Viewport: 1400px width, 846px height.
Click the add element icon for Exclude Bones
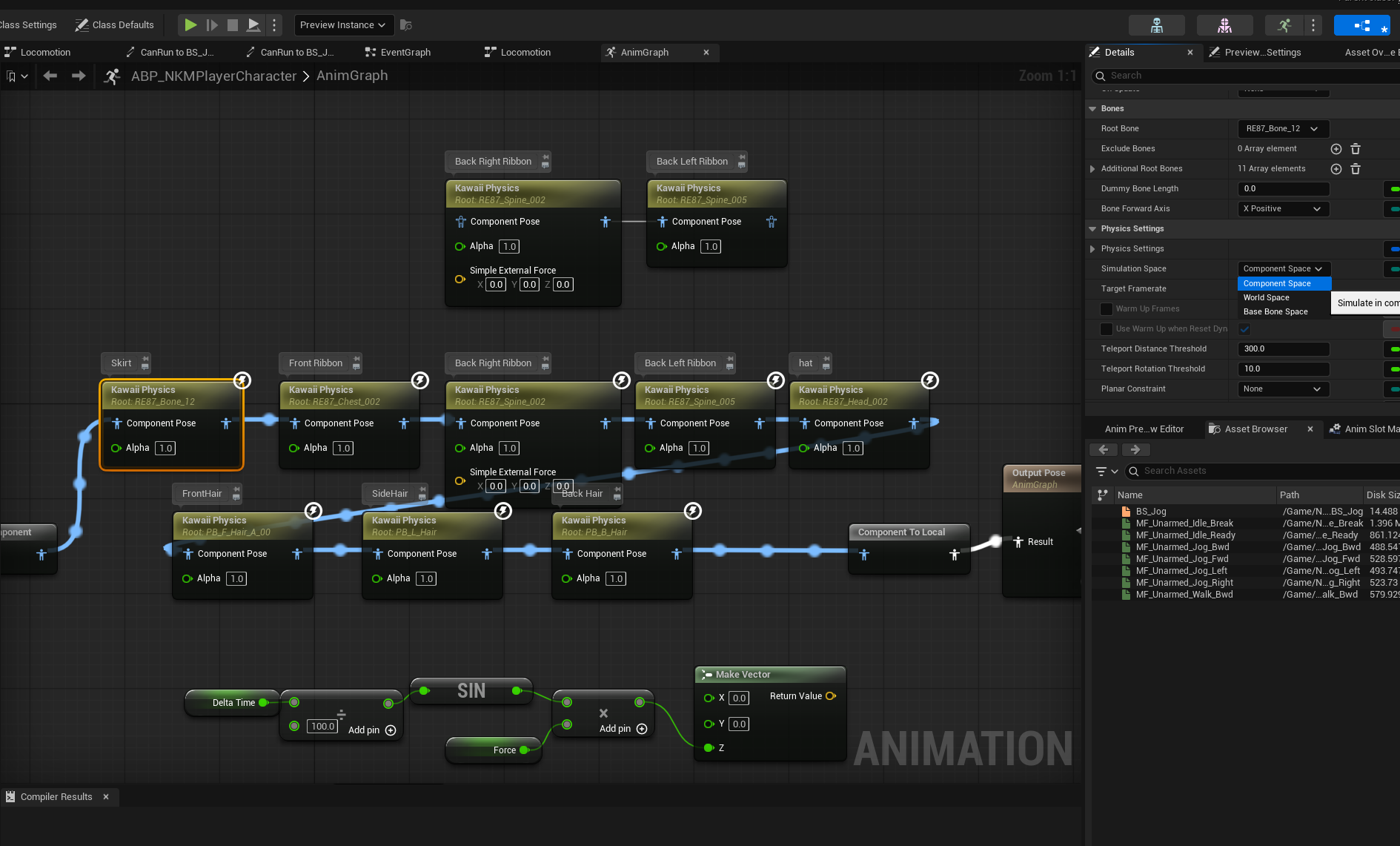tap(1336, 149)
